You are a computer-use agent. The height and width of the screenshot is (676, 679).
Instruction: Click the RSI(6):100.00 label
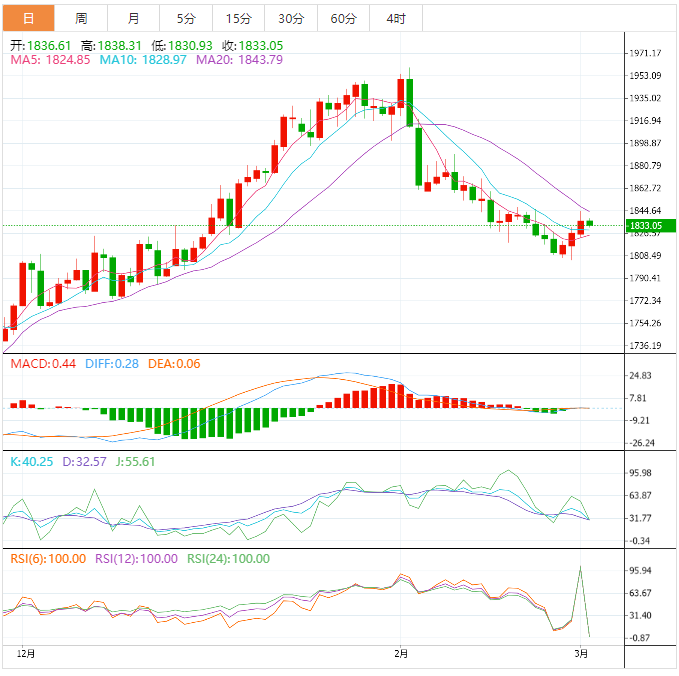pyautogui.click(x=48, y=558)
